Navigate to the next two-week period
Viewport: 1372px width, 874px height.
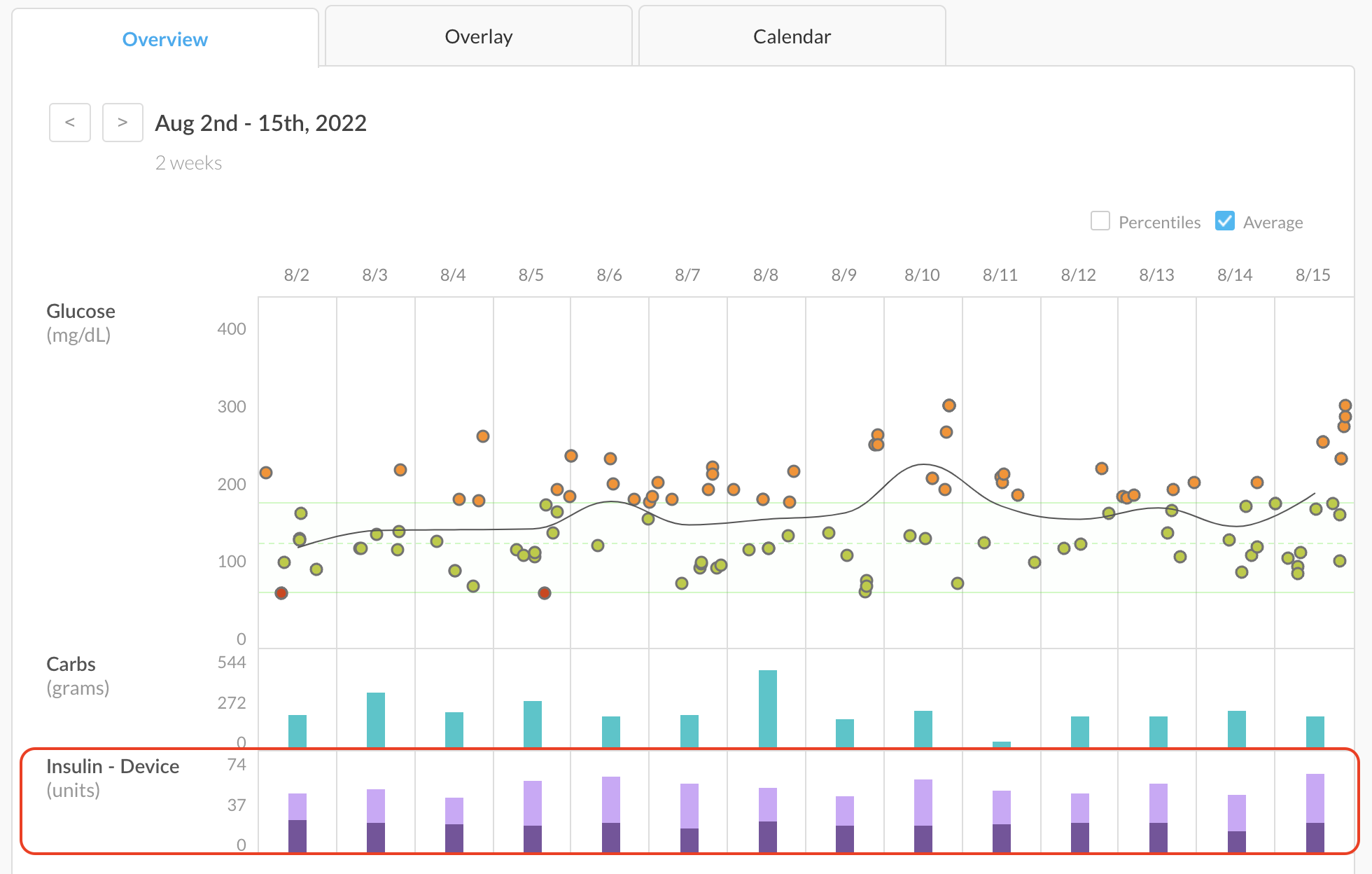coord(122,122)
